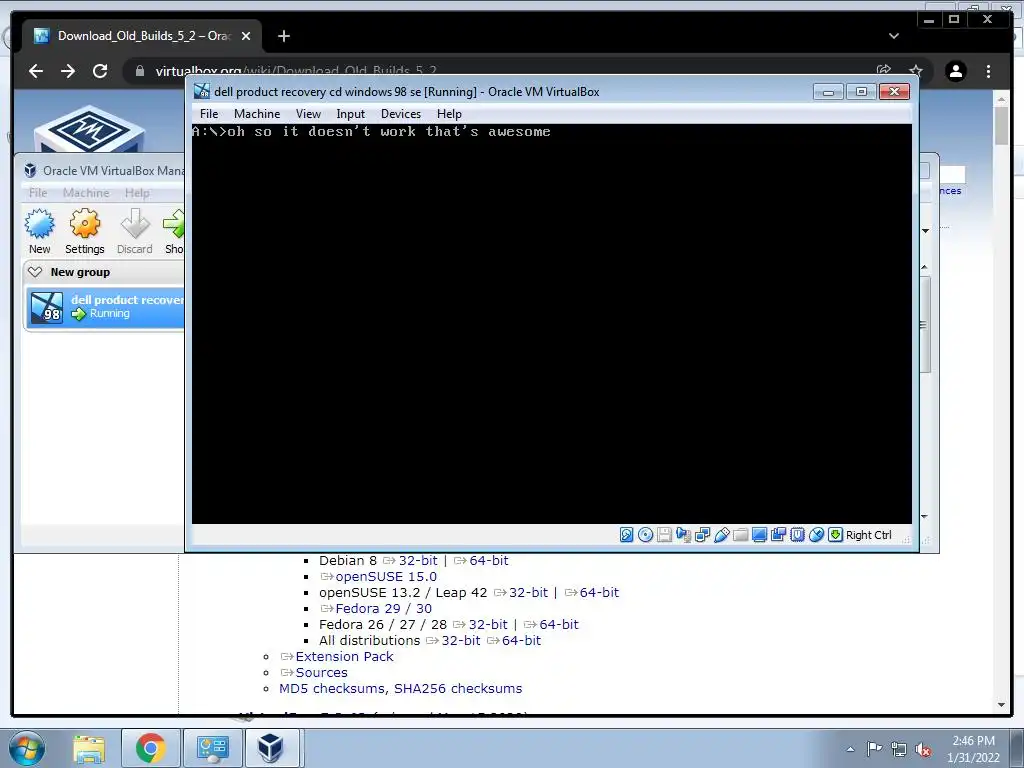Open the Devices menu of the VM window

point(401,114)
